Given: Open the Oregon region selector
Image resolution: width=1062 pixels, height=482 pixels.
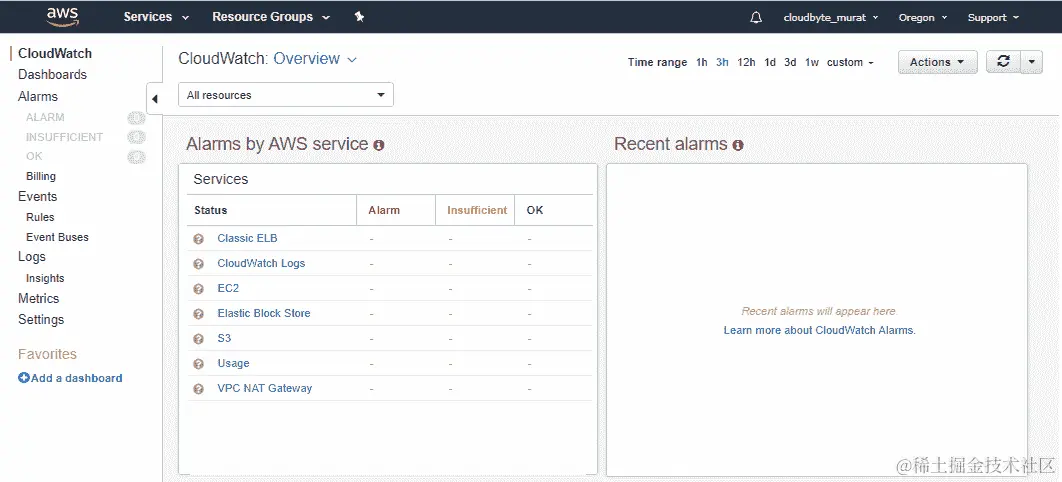Looking at the screenshot, I should [922, 18].
